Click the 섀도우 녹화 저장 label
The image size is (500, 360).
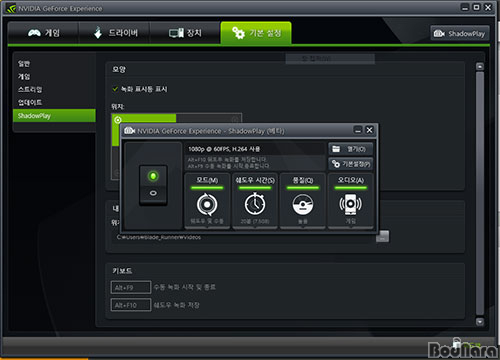point(176,305)
